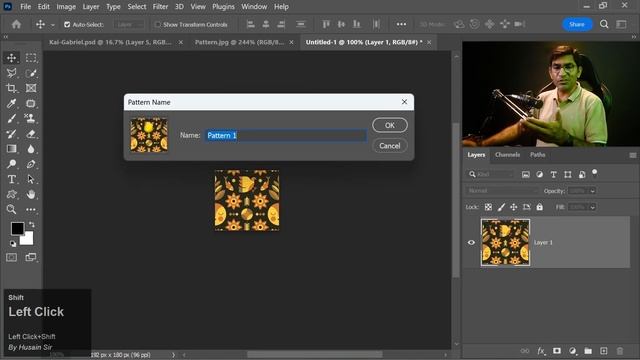Select the Path Selection tool

point(31,179)
